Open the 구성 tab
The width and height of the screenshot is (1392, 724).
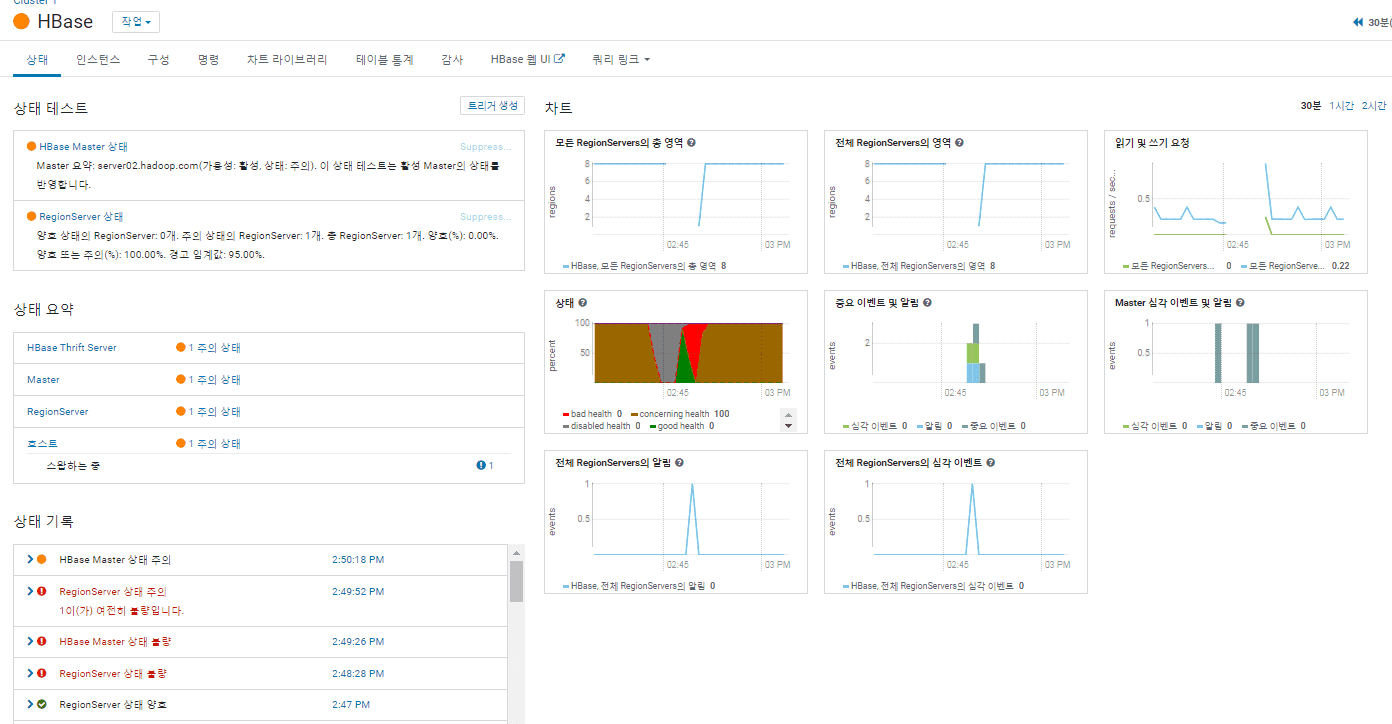click(158, 60)
